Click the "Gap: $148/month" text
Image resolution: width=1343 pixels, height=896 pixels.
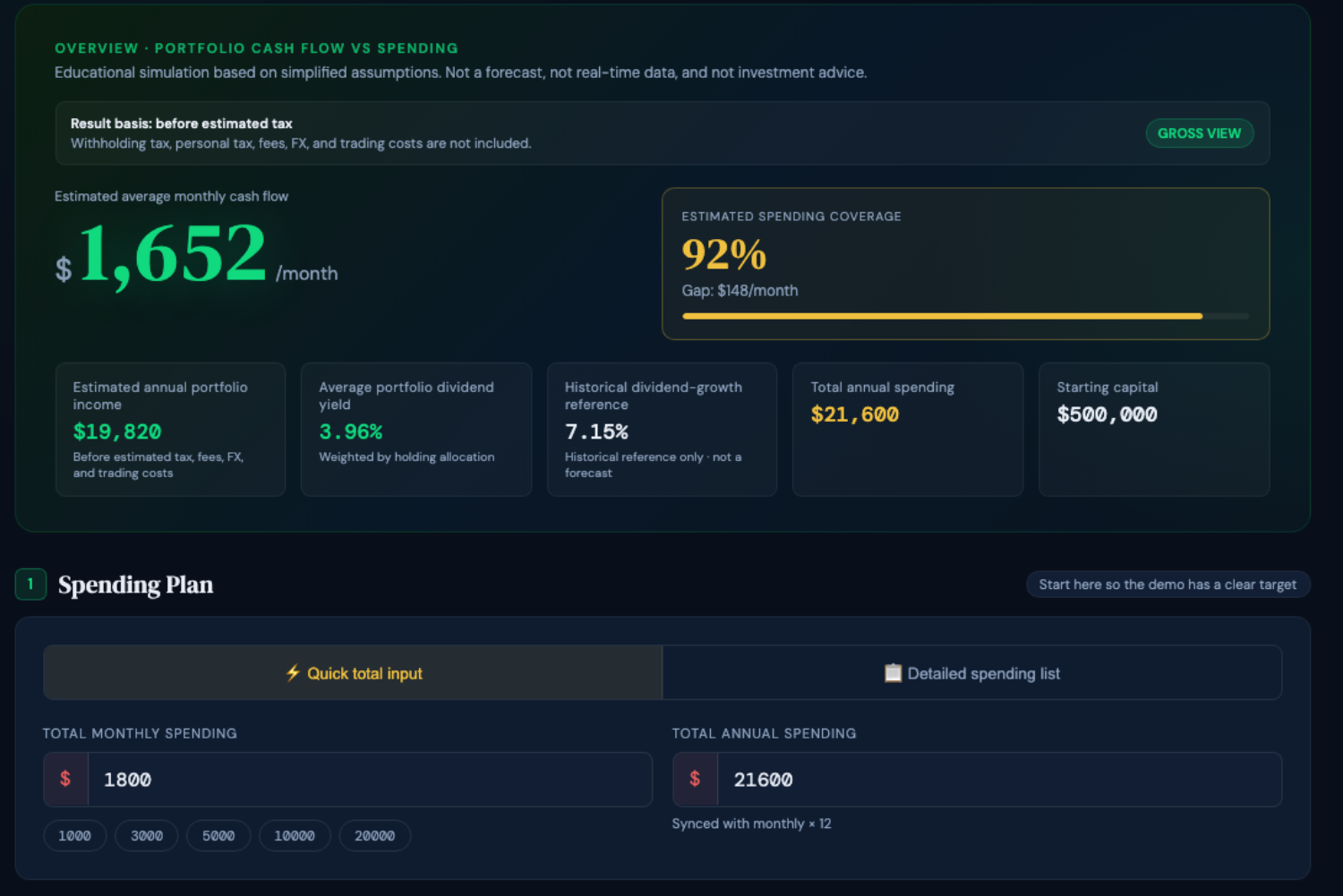click(x=740, y=291)
